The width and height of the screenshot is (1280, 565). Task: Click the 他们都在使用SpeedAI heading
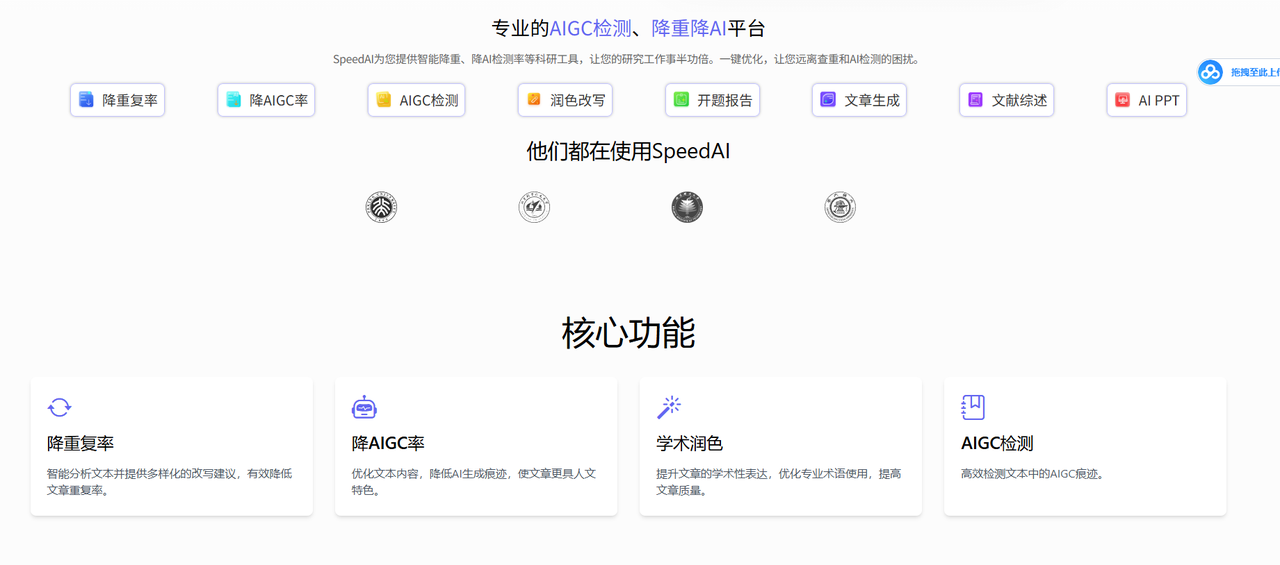628,151
